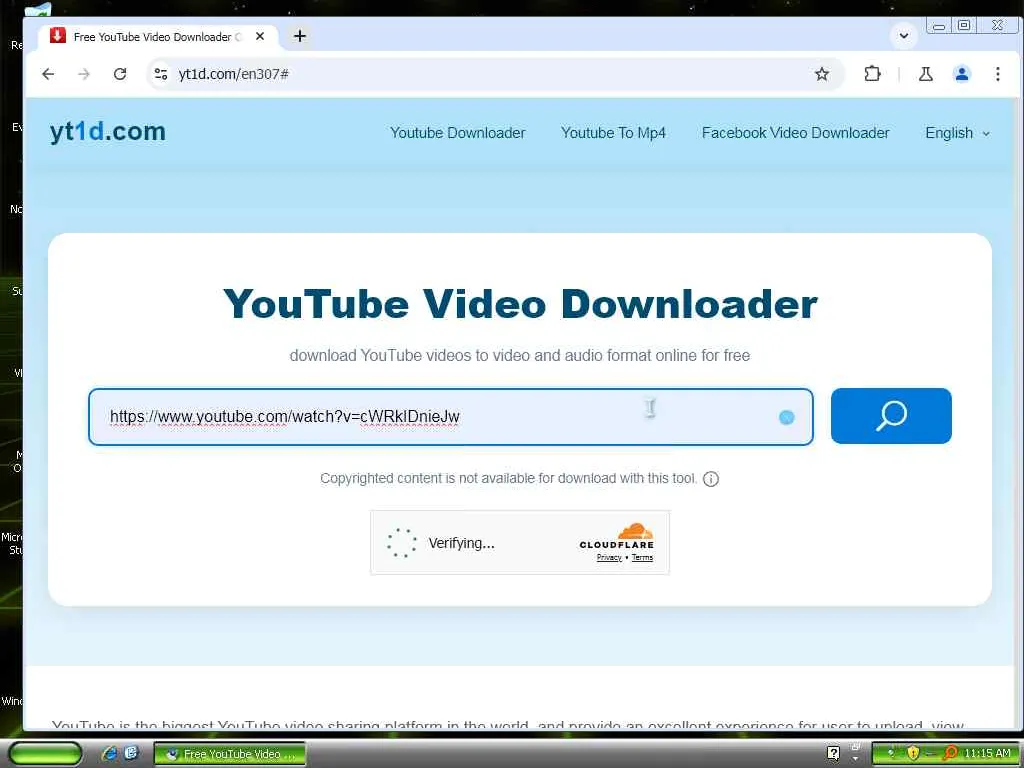Open Chrome Labs flask icon

(925, 74)
